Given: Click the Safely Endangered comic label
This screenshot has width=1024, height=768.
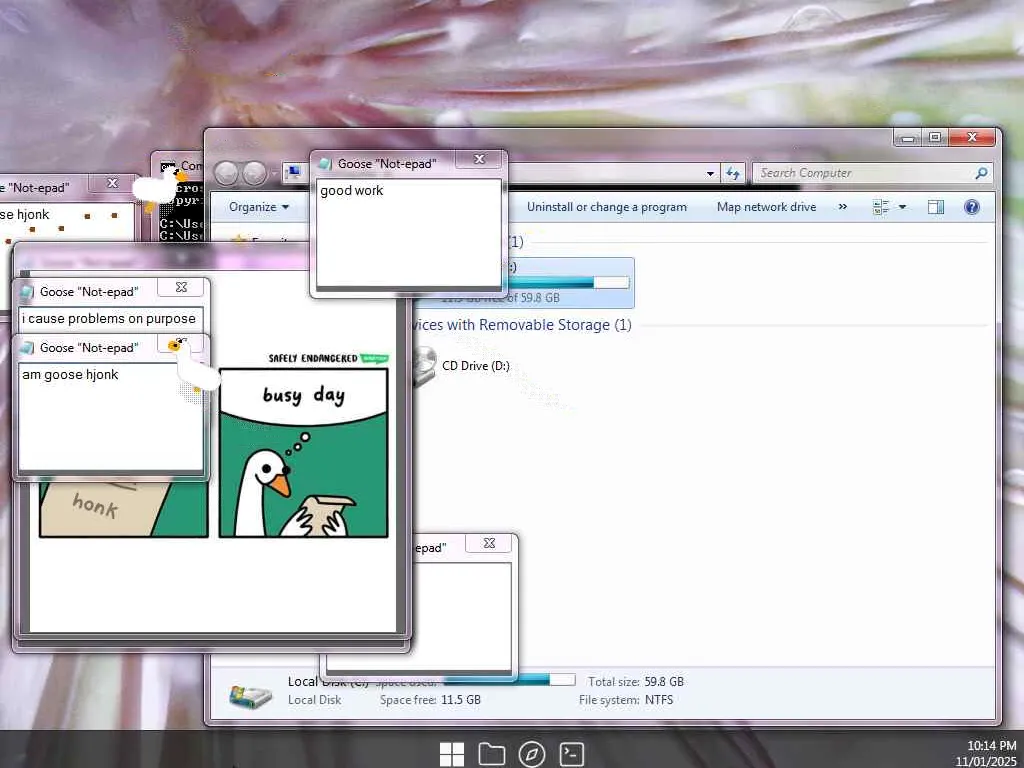Looking at the screenshot, I should [328, 359].
